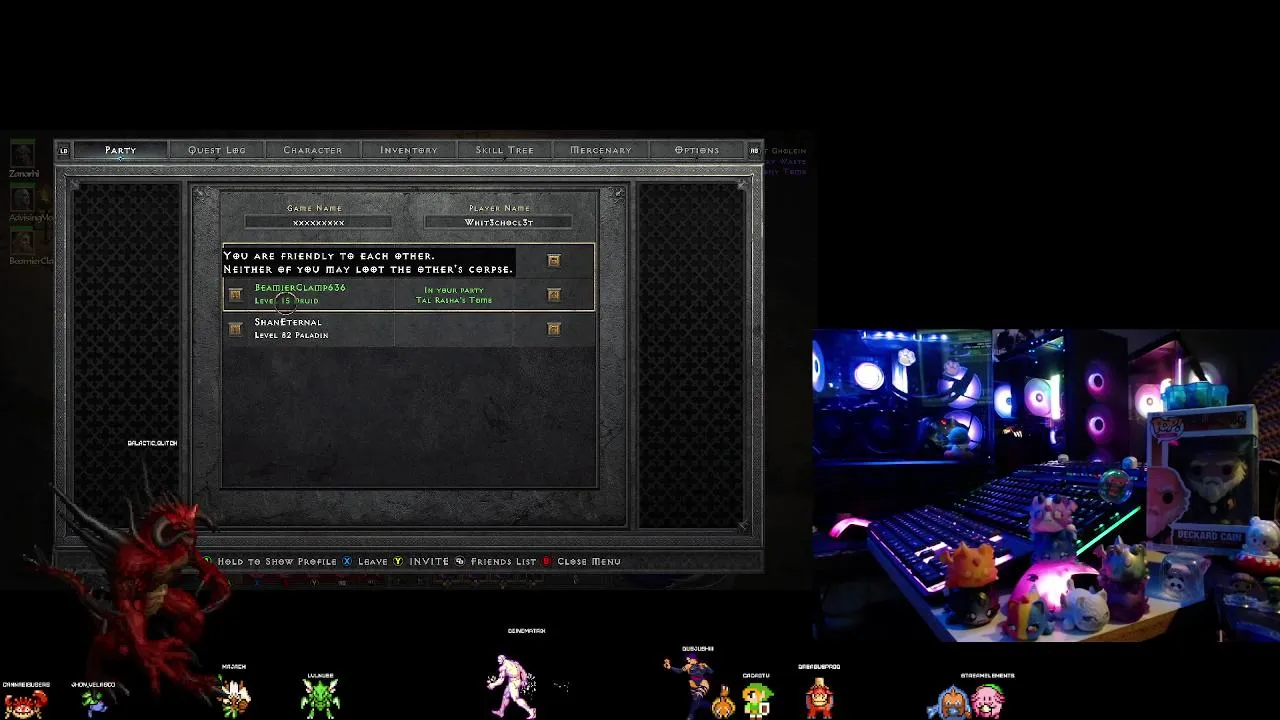Viewport: 1280px width, 720px height.
Task: Click the LB bumper icon
Action: coord(64,151)
